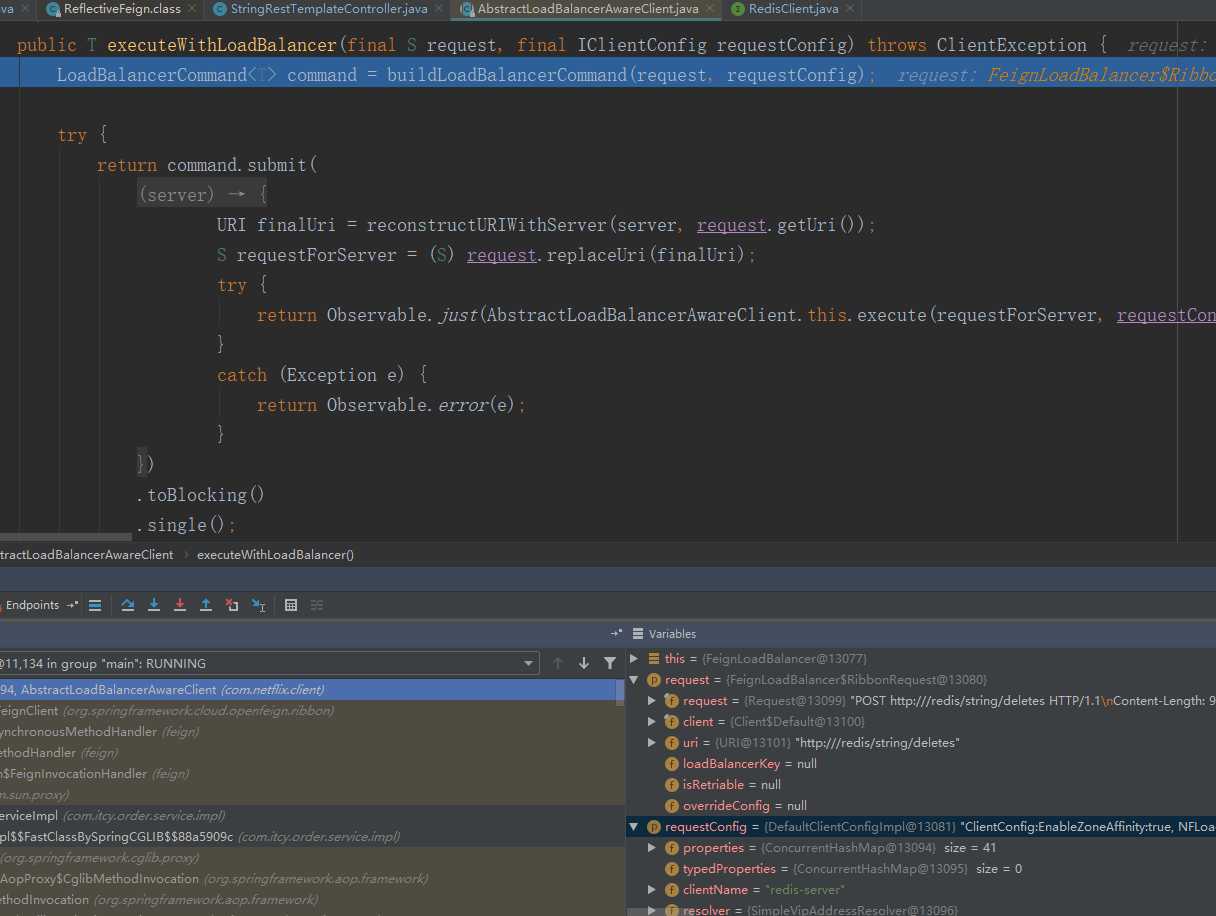
Task: Click the clientName value "redis-server"
Action: point(805,890)
